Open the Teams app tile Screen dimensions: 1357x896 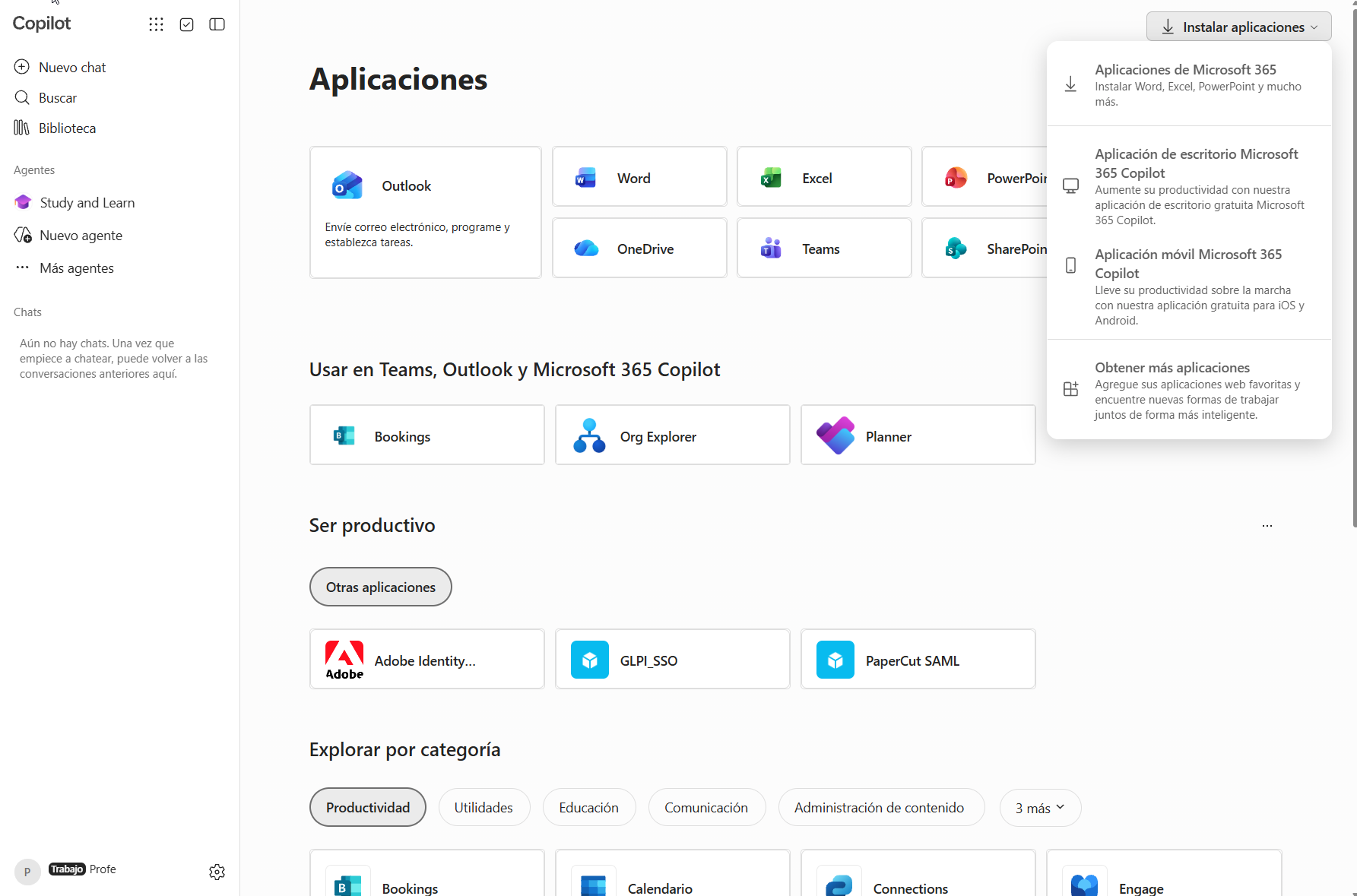(x=824, y=248)
